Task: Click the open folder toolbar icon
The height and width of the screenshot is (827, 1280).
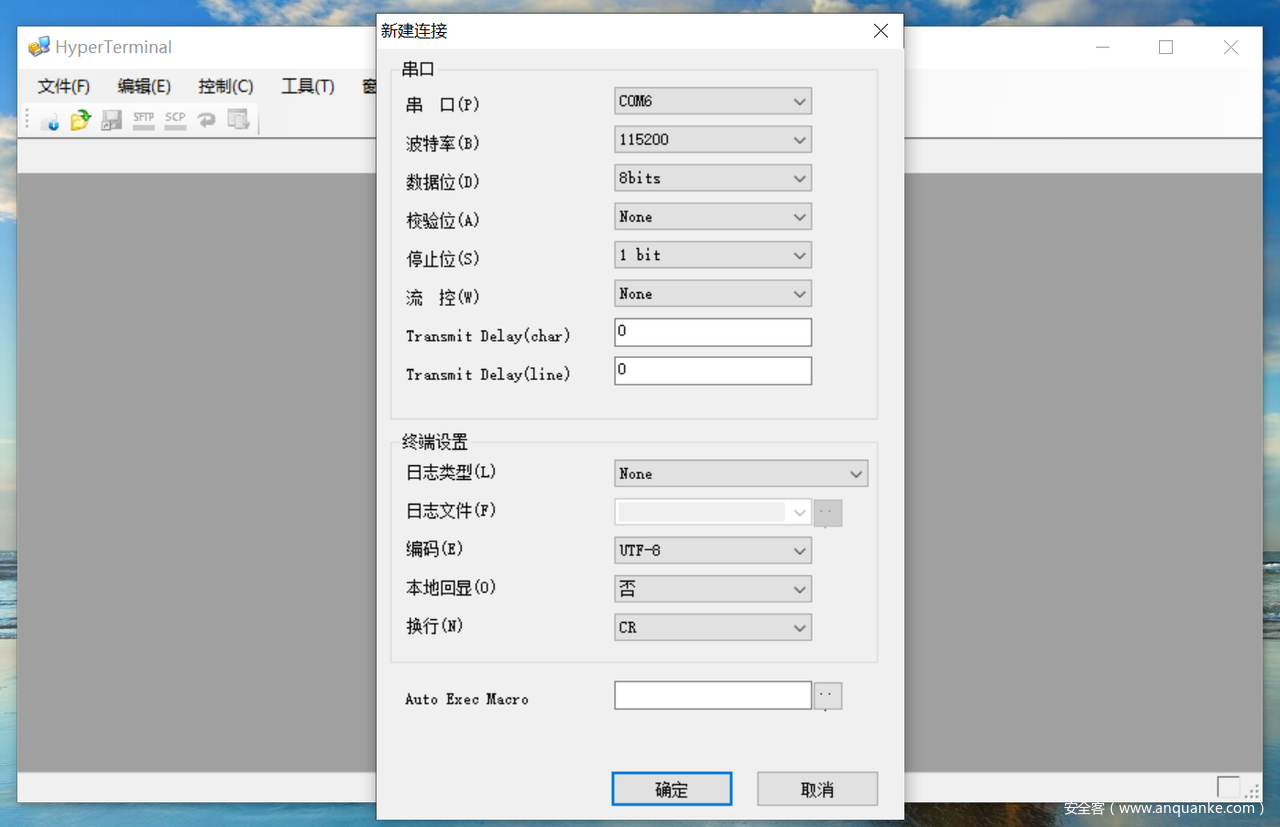Action: coord(81,120)
